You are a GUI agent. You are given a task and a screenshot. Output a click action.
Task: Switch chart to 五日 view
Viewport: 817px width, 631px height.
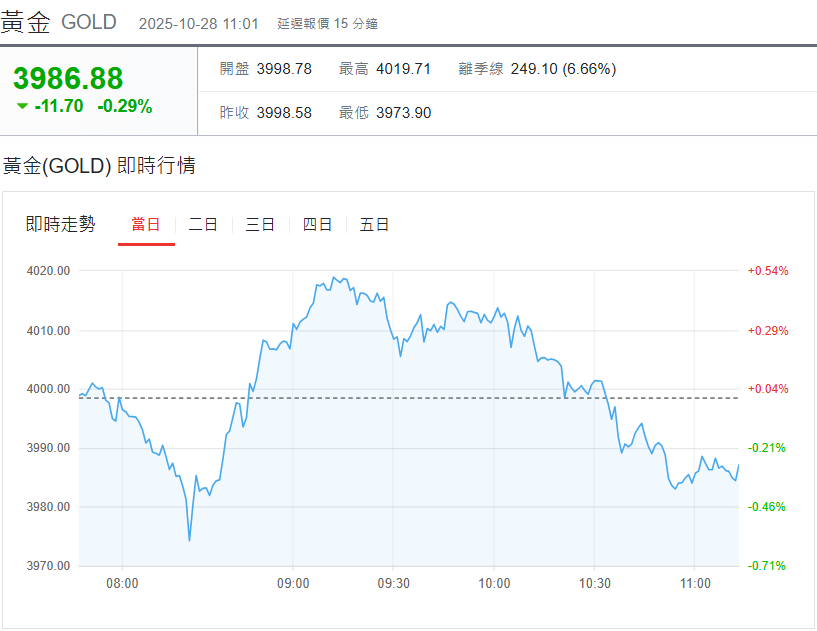click(x=374, y=225)
